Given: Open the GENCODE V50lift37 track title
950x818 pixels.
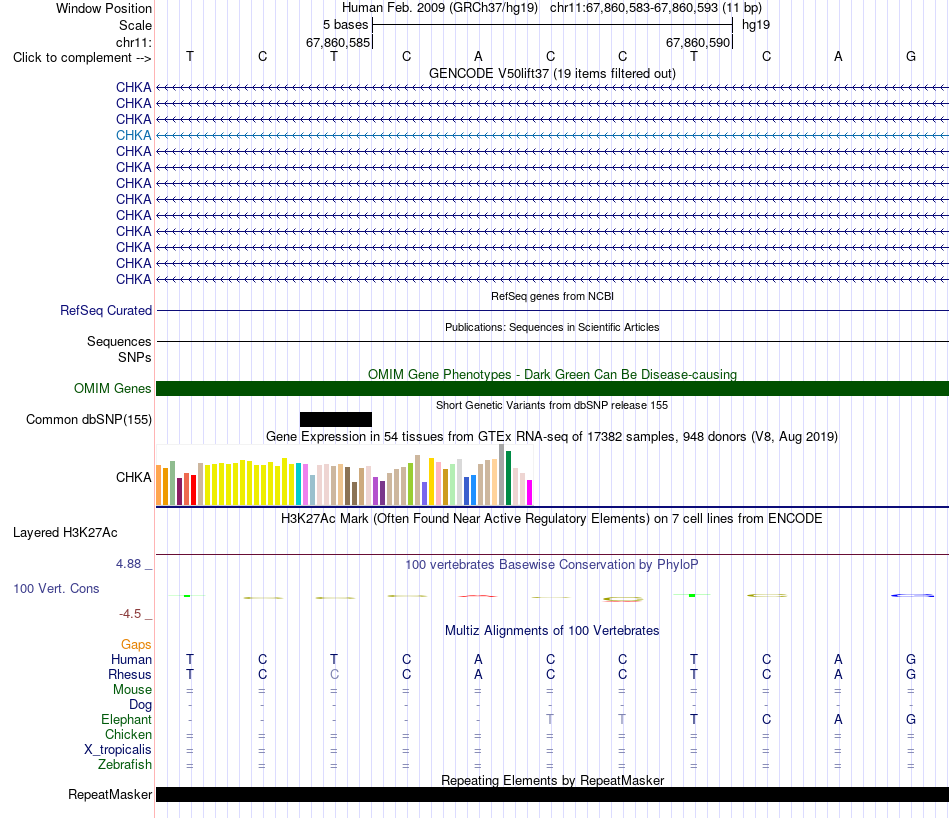Looking at the screenshot, I should click(552, 74).
